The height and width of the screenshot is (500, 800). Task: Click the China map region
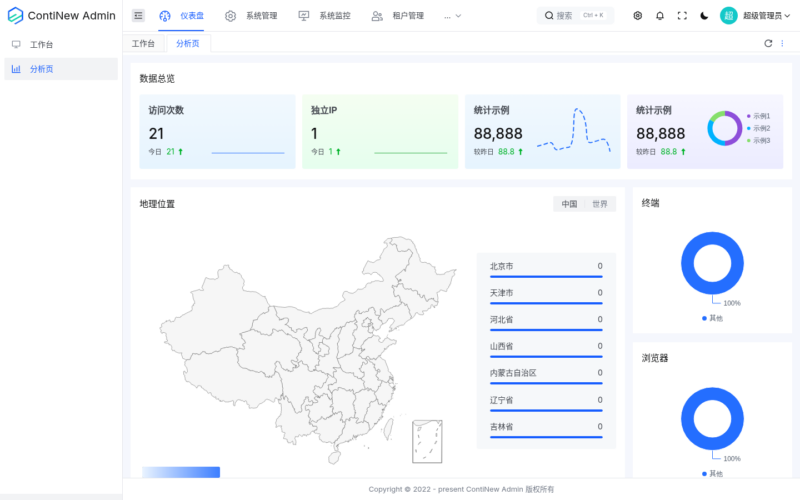click(x=306, y=352)
